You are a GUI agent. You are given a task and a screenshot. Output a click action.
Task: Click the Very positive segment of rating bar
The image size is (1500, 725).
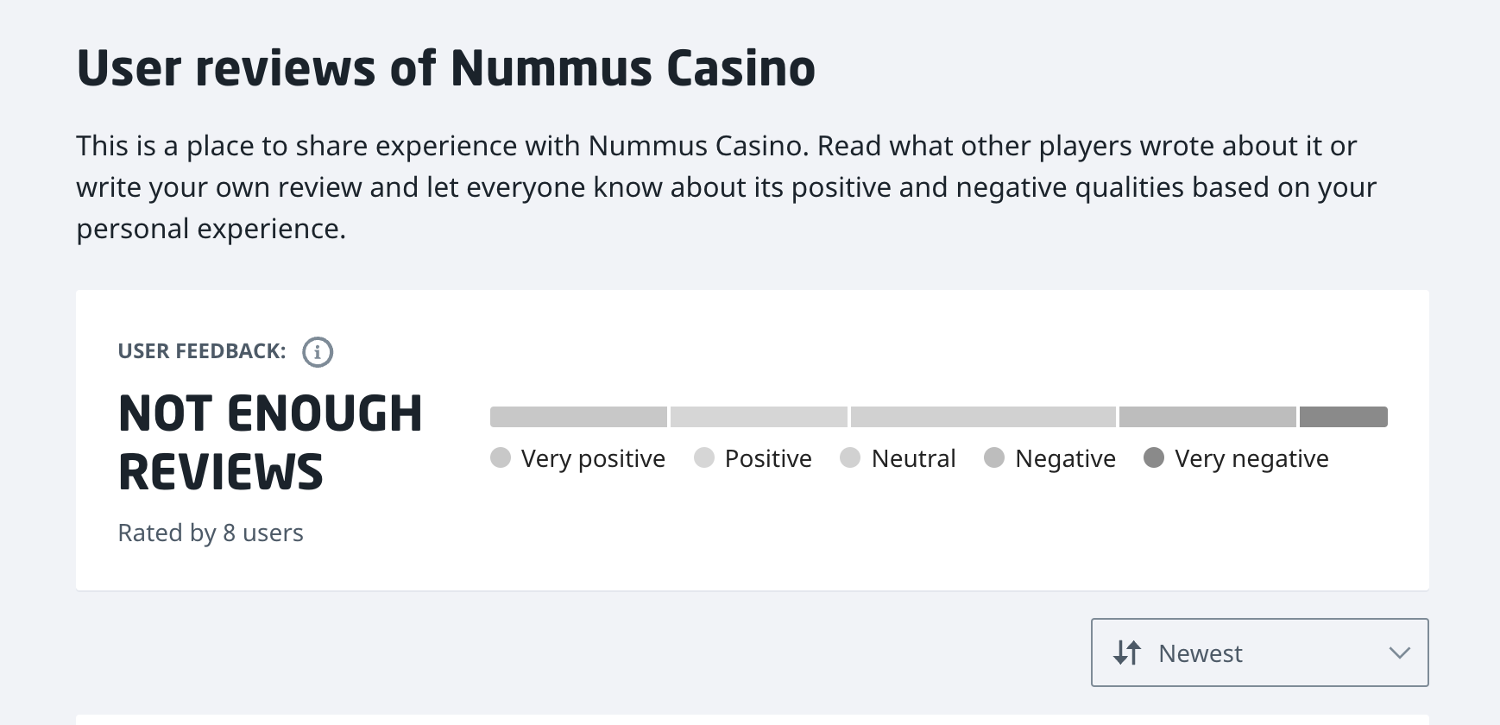tap(578, 417)
